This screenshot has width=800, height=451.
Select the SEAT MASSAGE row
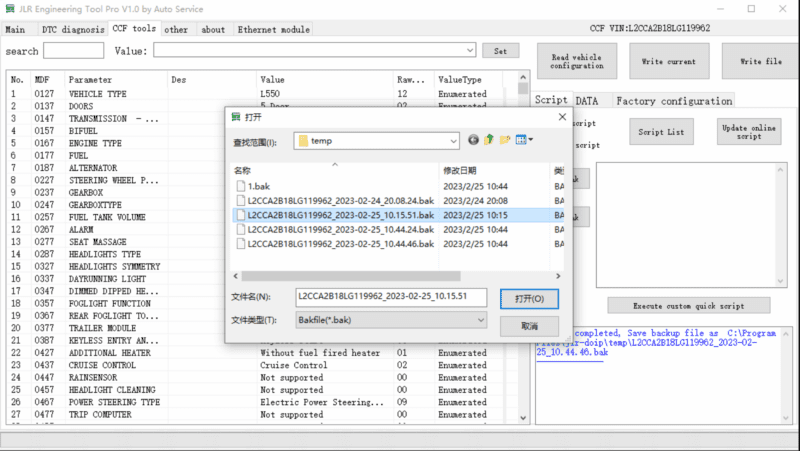point(116,242)
